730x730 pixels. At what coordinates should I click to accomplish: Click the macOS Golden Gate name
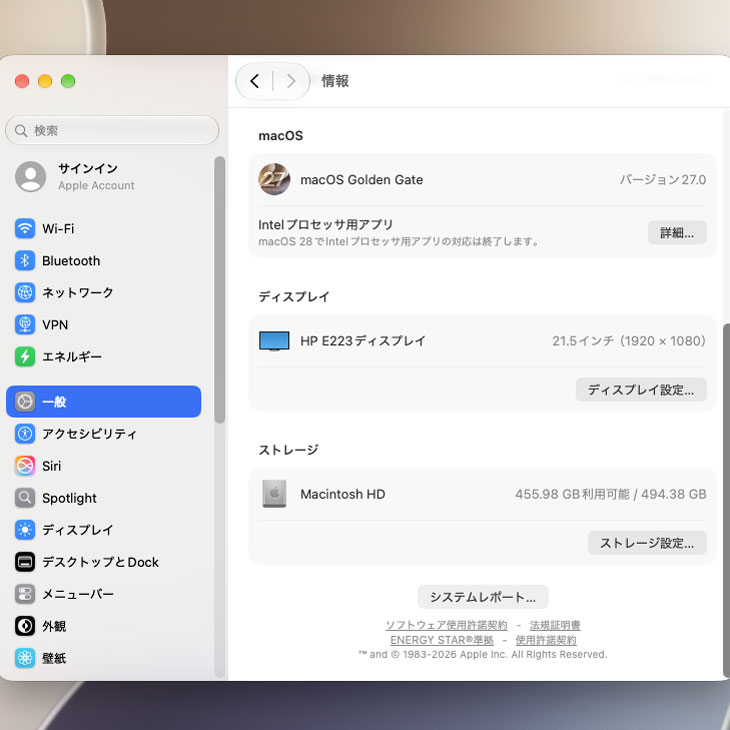(x=362, y=180)
